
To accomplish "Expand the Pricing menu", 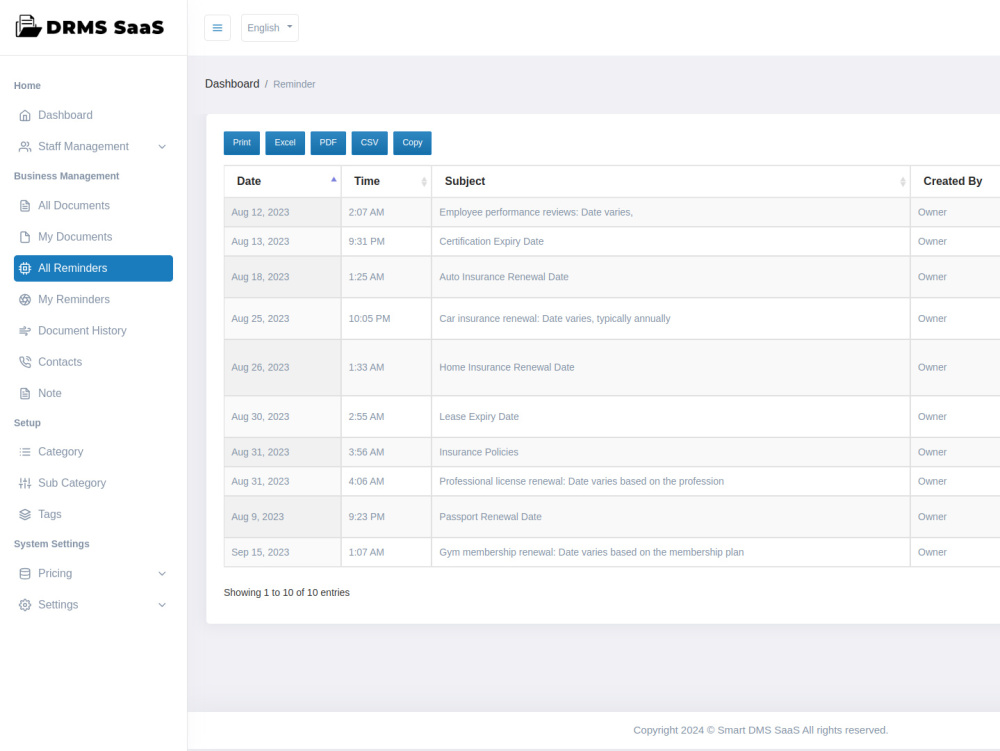I will click(x=57, y=573).
